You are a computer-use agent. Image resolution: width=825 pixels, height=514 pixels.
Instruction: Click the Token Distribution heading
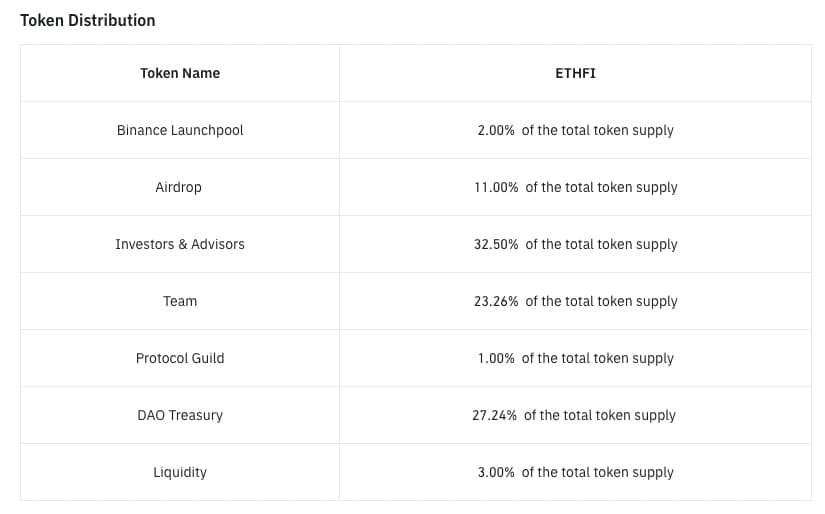pos(88,20)
